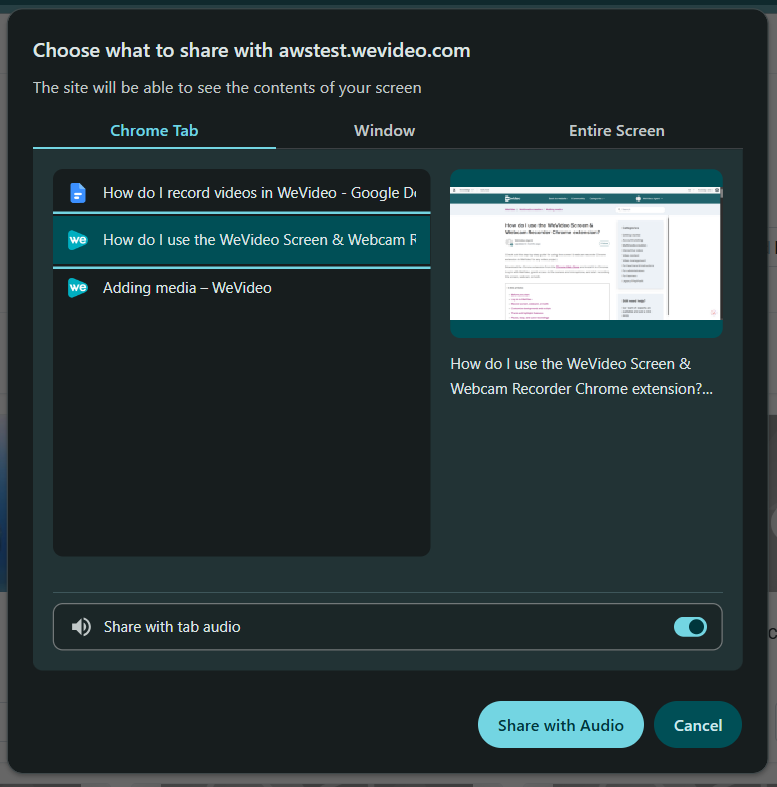Click the Share with Audio button
This screenshot has height=787, width=777.
tap(561, 725)
